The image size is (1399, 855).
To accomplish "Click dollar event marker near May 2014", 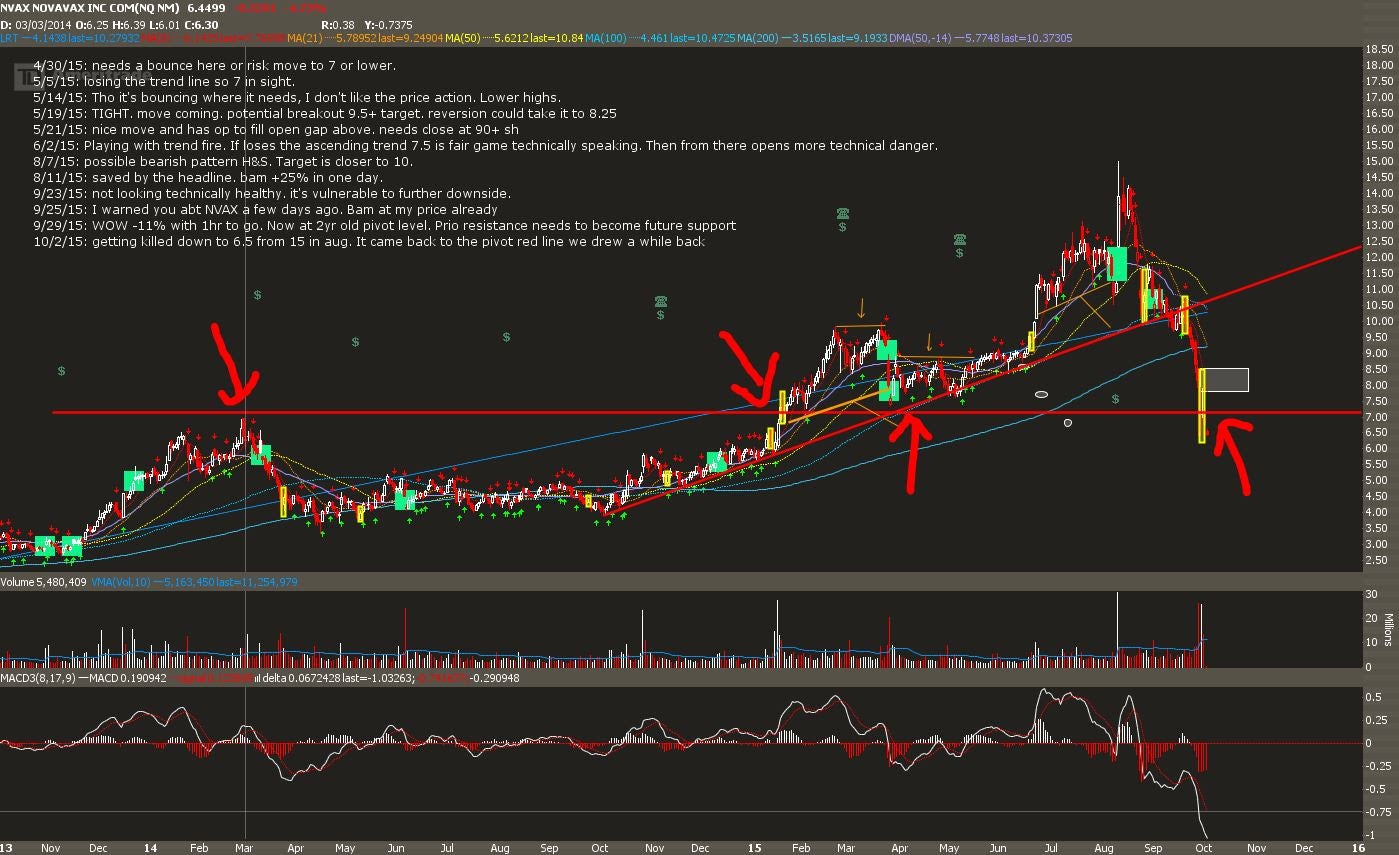I will pyautogui.click(x=355, y=342).
